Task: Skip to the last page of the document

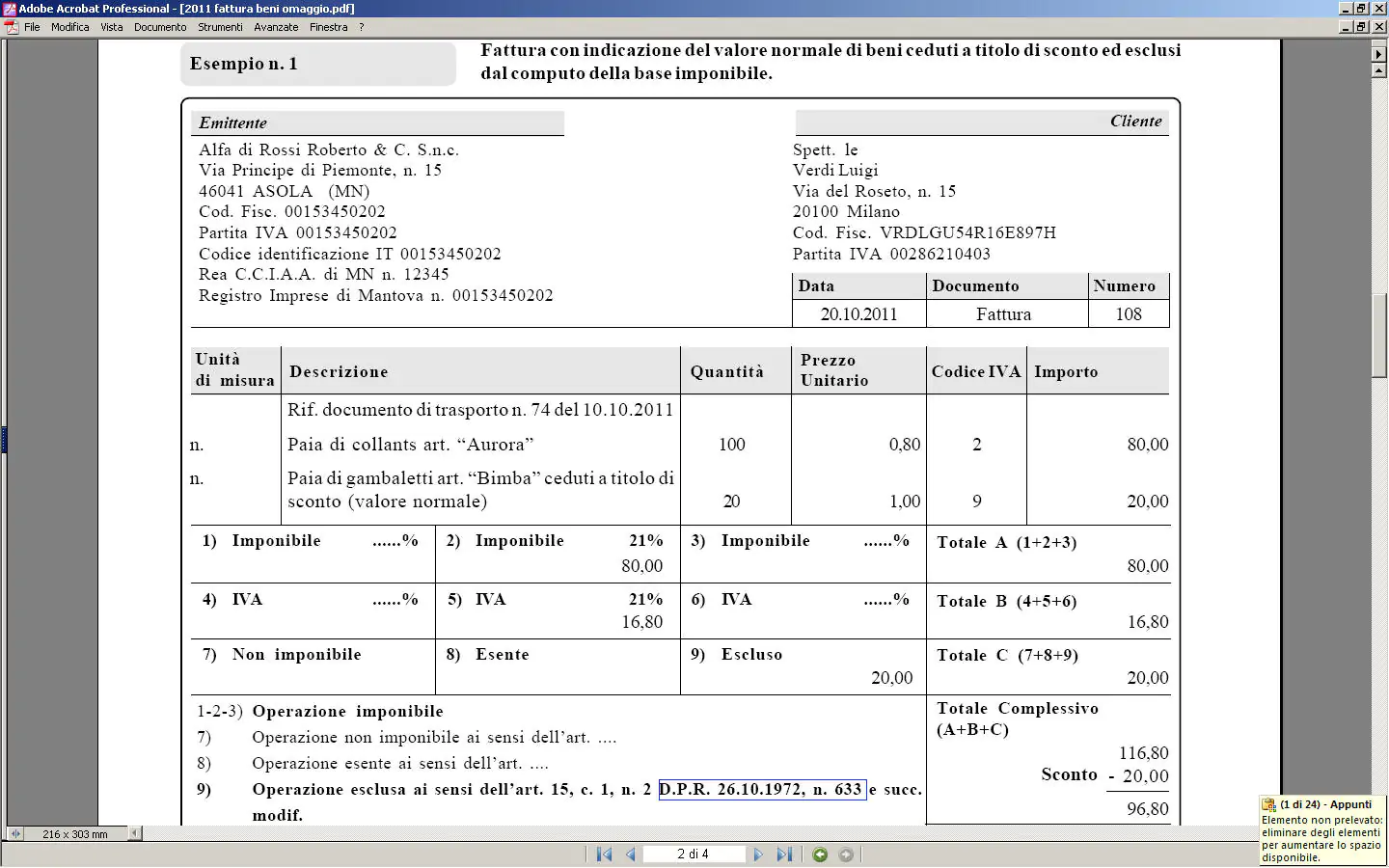Action: 784,854
